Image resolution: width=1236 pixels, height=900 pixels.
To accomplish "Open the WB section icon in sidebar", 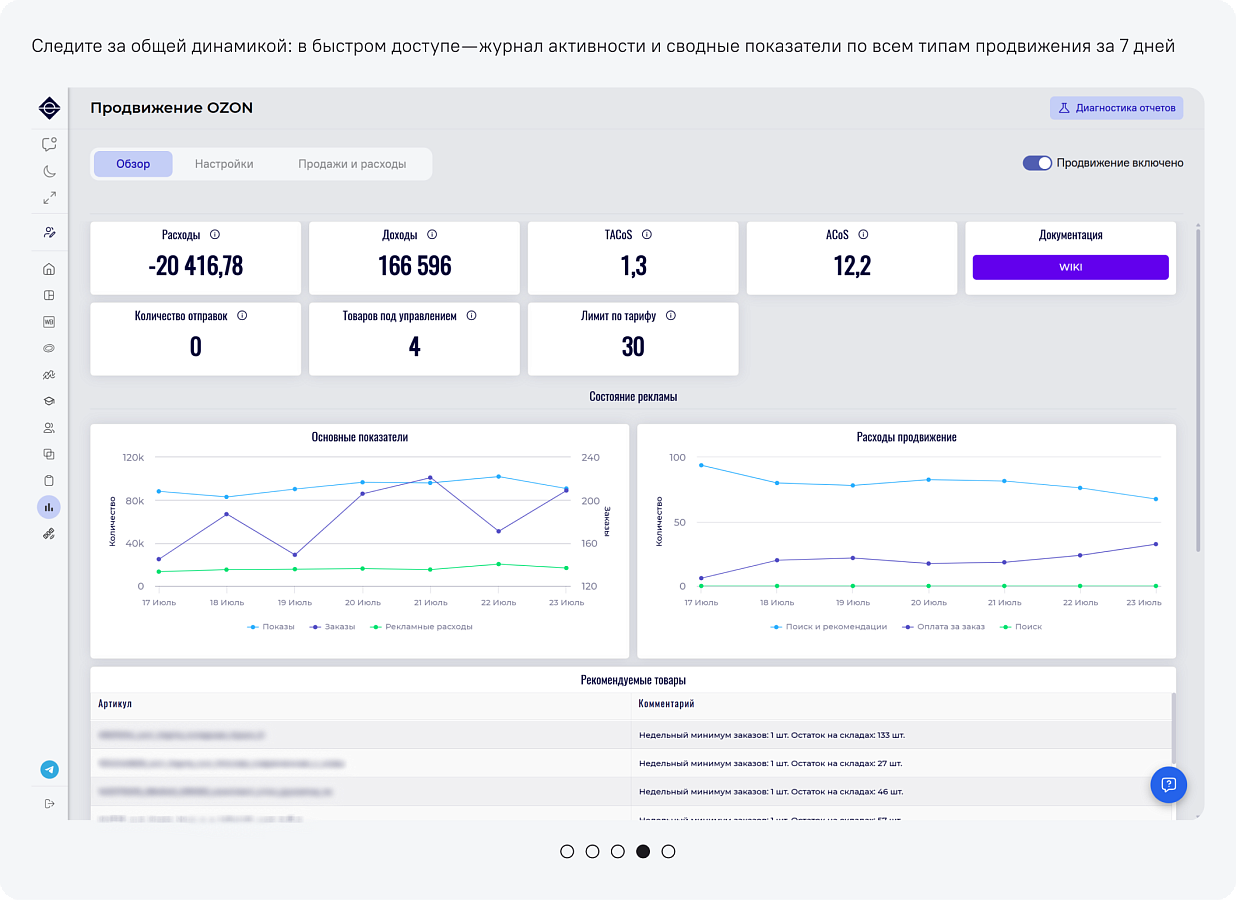I will (x=49, y=322).
